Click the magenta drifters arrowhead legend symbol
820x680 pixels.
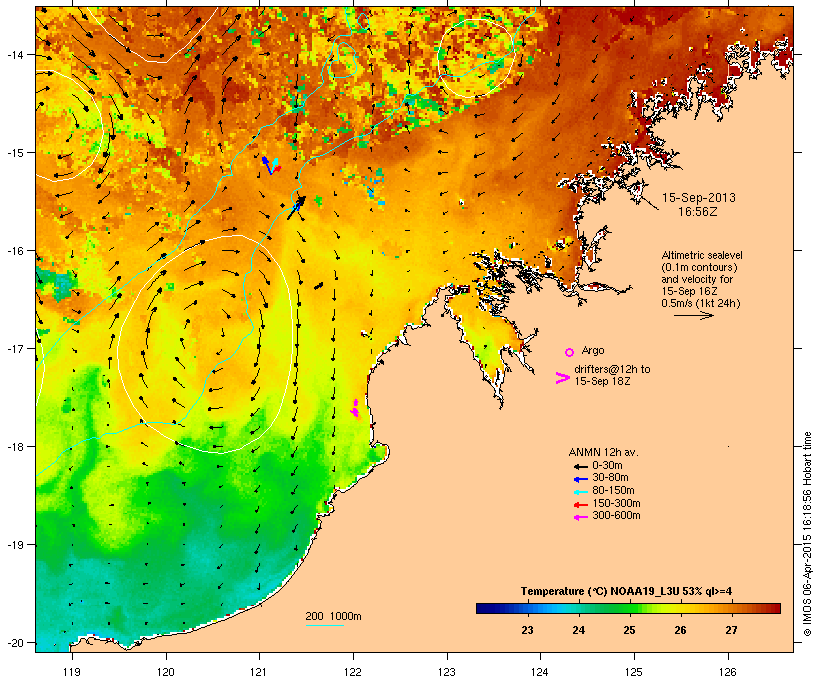click(563, 378)
